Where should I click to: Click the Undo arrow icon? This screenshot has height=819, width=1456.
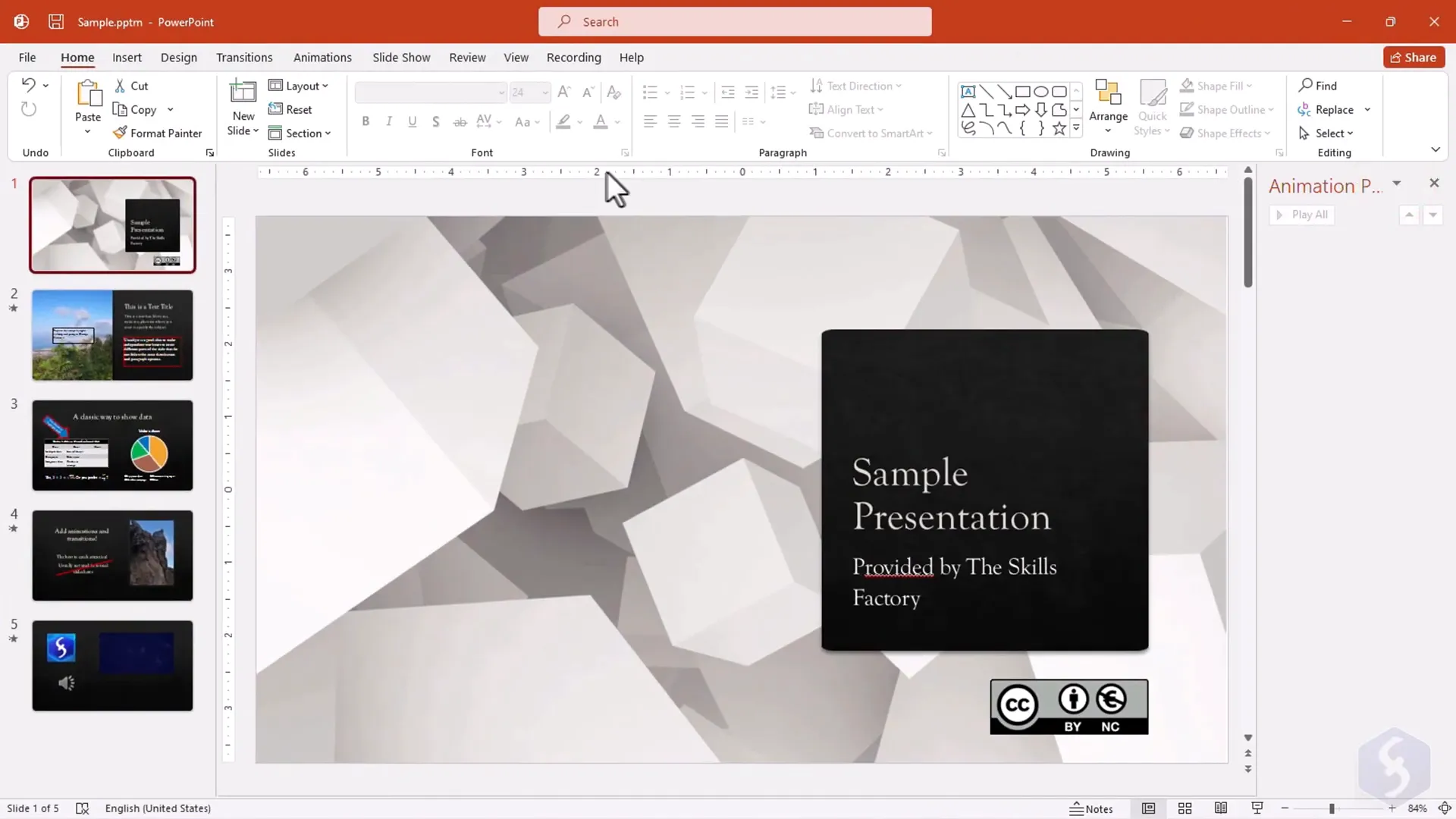click(x=28, y=85)
